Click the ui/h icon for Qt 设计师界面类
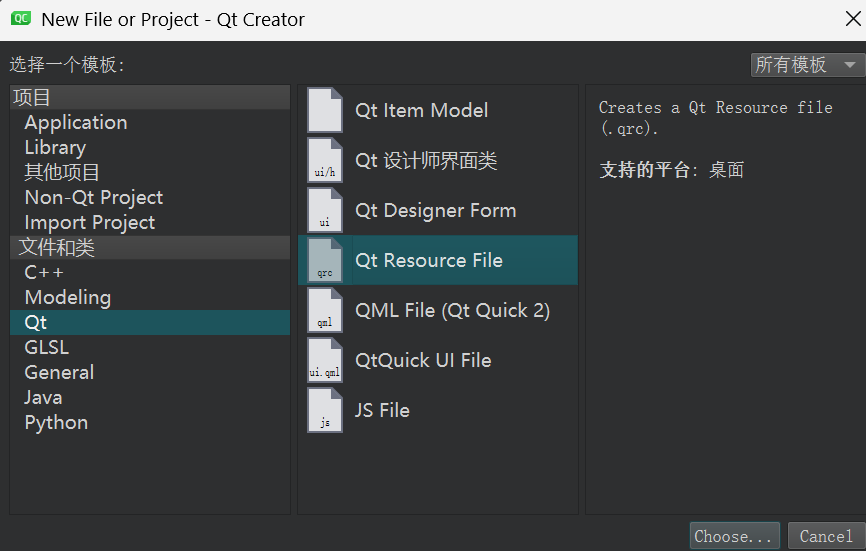Image resolution: width=866 pixels, height=551 pixels. pyautogui.click(x=325, y=161)
